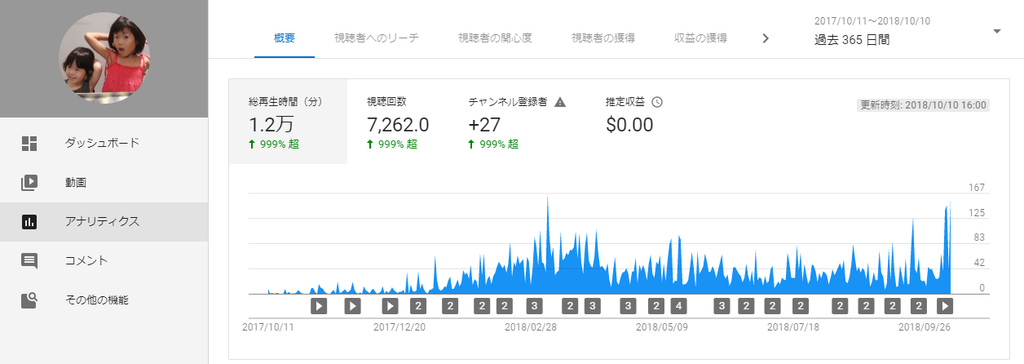Show more tabs with the right chevron
The width and height of the screenshot is (1024, 364).
[x=766, y=38]
